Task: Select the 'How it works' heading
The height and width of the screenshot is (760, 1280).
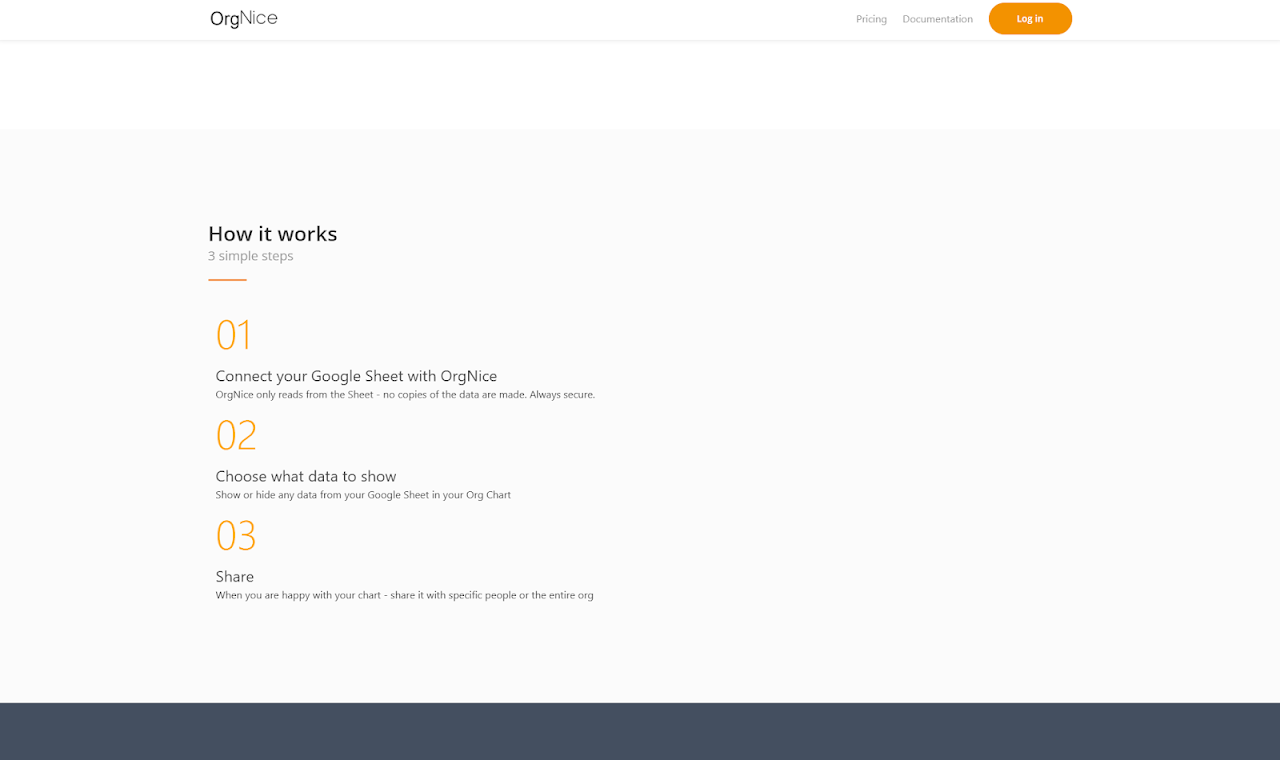Action: coord(272,234)
